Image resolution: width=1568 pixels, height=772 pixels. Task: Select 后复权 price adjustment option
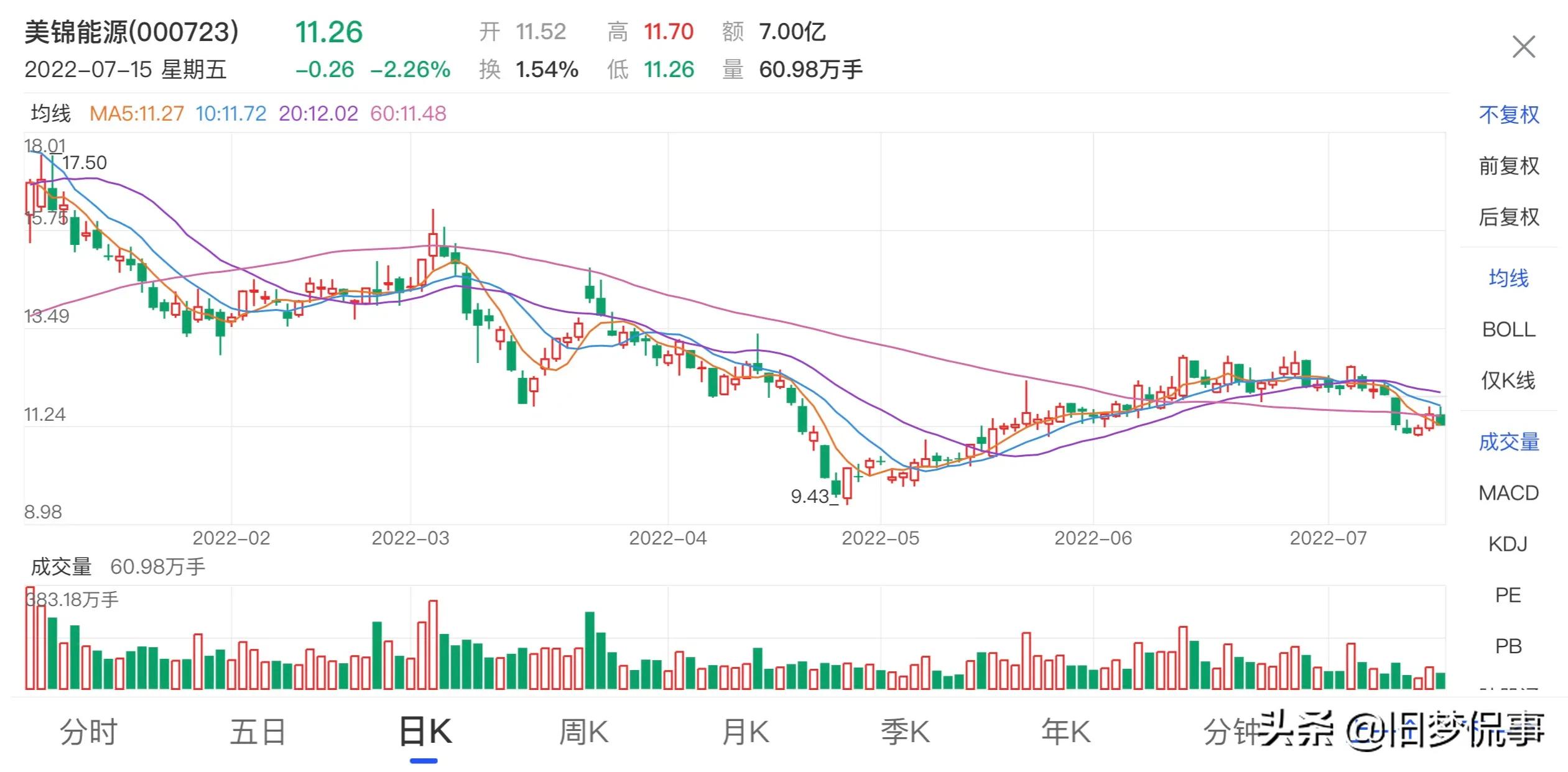click(x=1508, y=216)
